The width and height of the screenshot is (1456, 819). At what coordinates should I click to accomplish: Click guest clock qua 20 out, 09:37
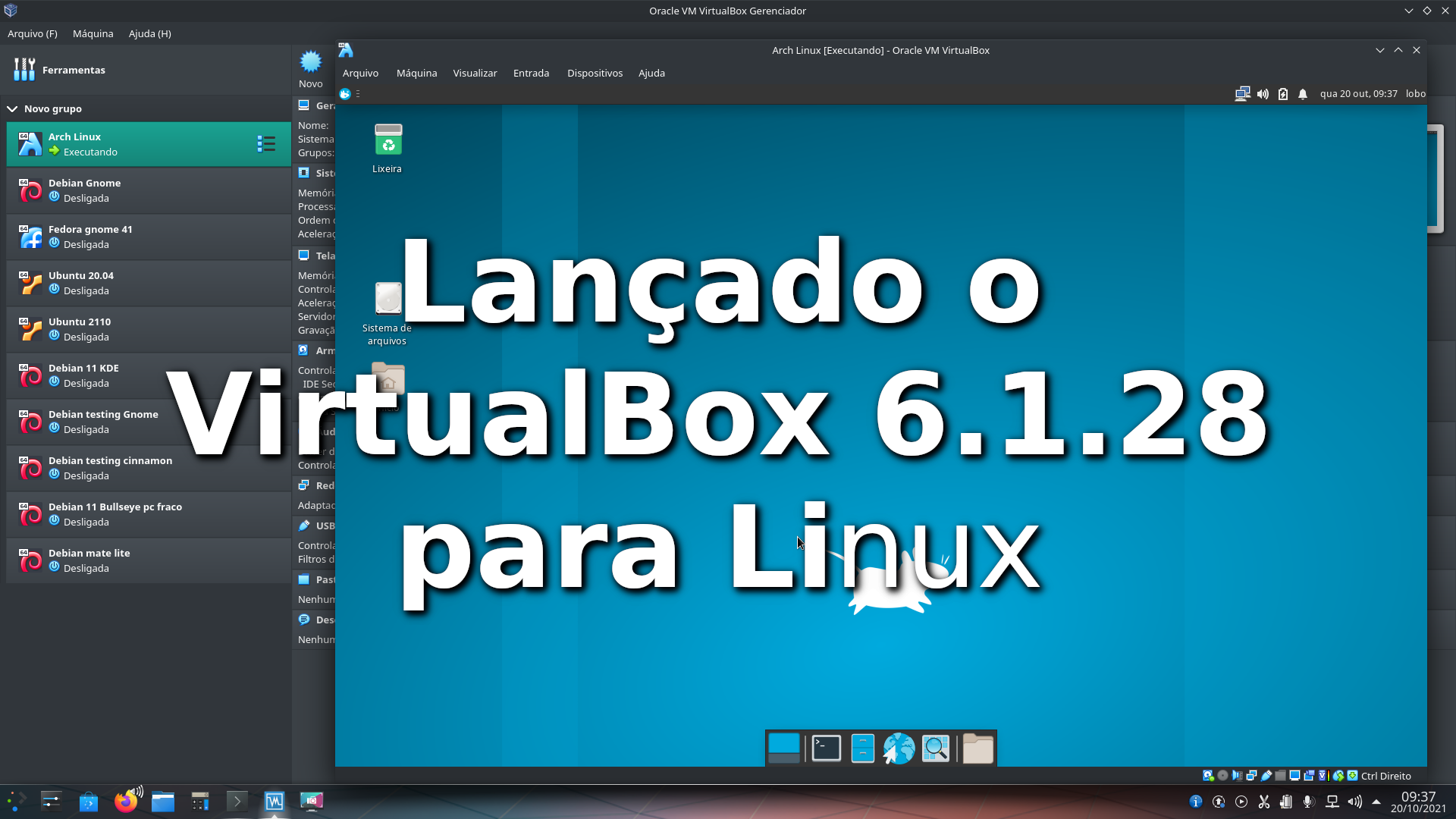point(1358,94)
